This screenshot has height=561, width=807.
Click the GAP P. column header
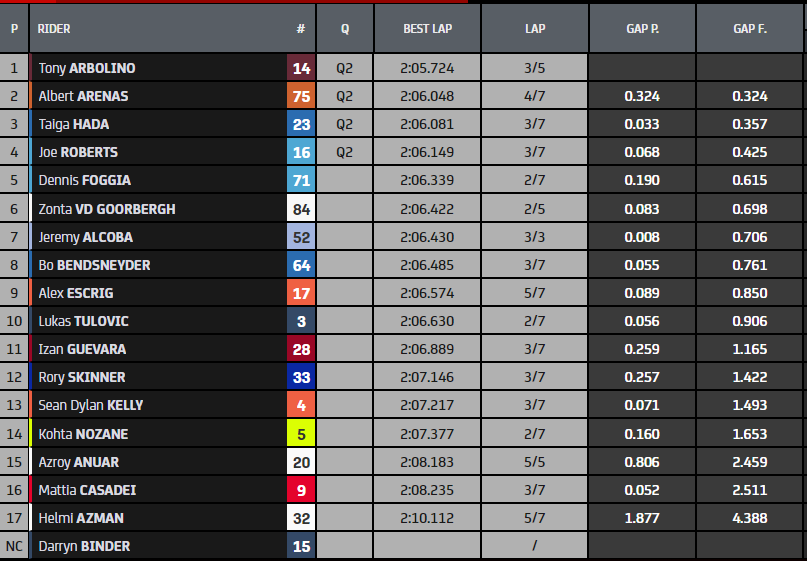[641, 29]
